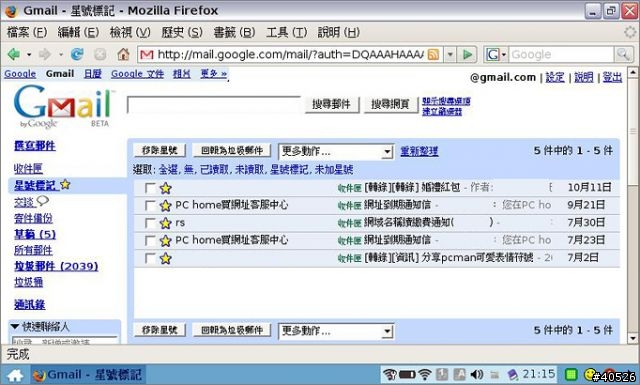Unstar the rs message star
640x385 pixels.
[x=165, y=223]
